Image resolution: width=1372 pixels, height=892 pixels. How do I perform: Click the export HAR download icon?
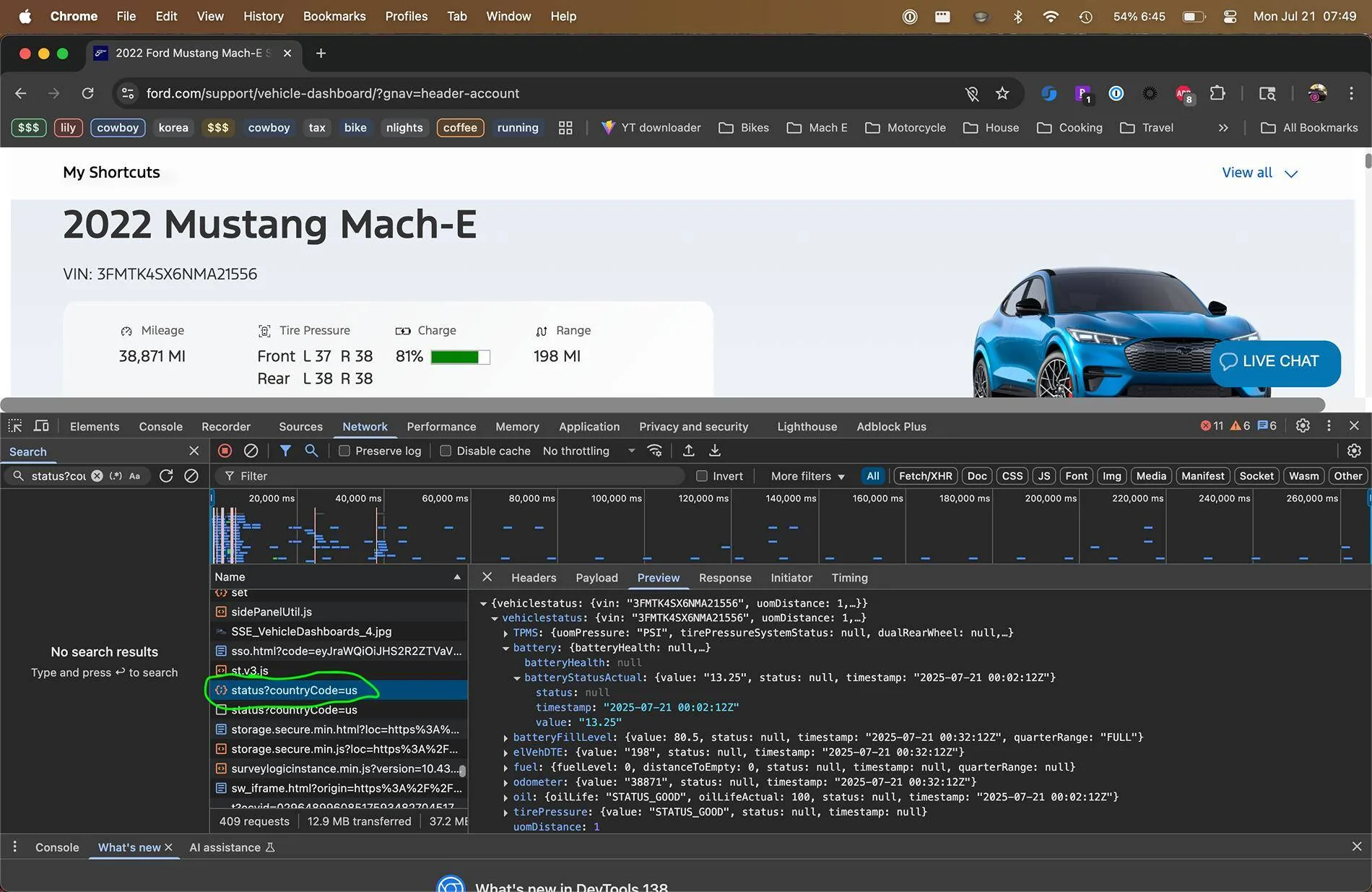tap(714, 451)
